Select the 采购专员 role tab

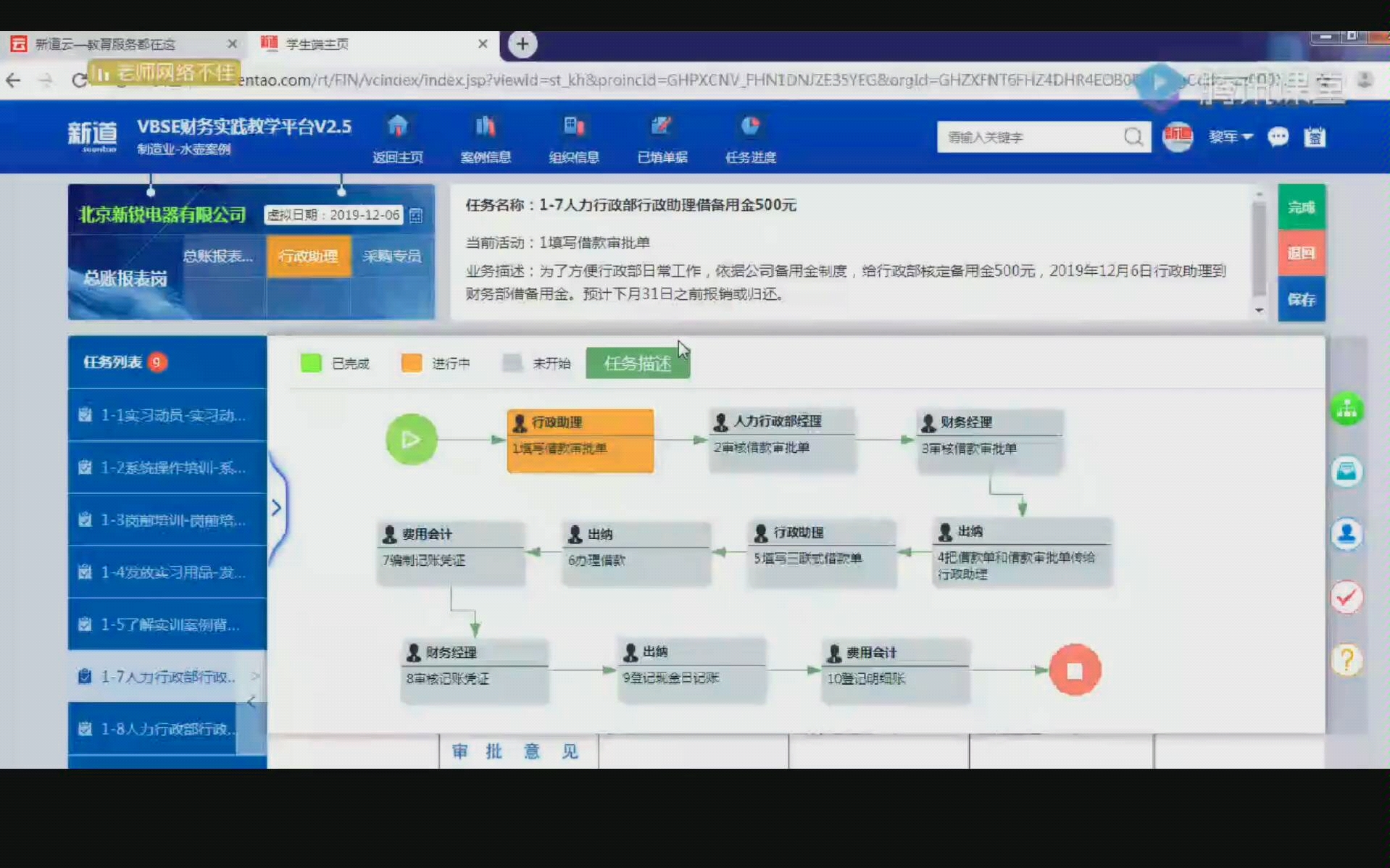[392, 256]
